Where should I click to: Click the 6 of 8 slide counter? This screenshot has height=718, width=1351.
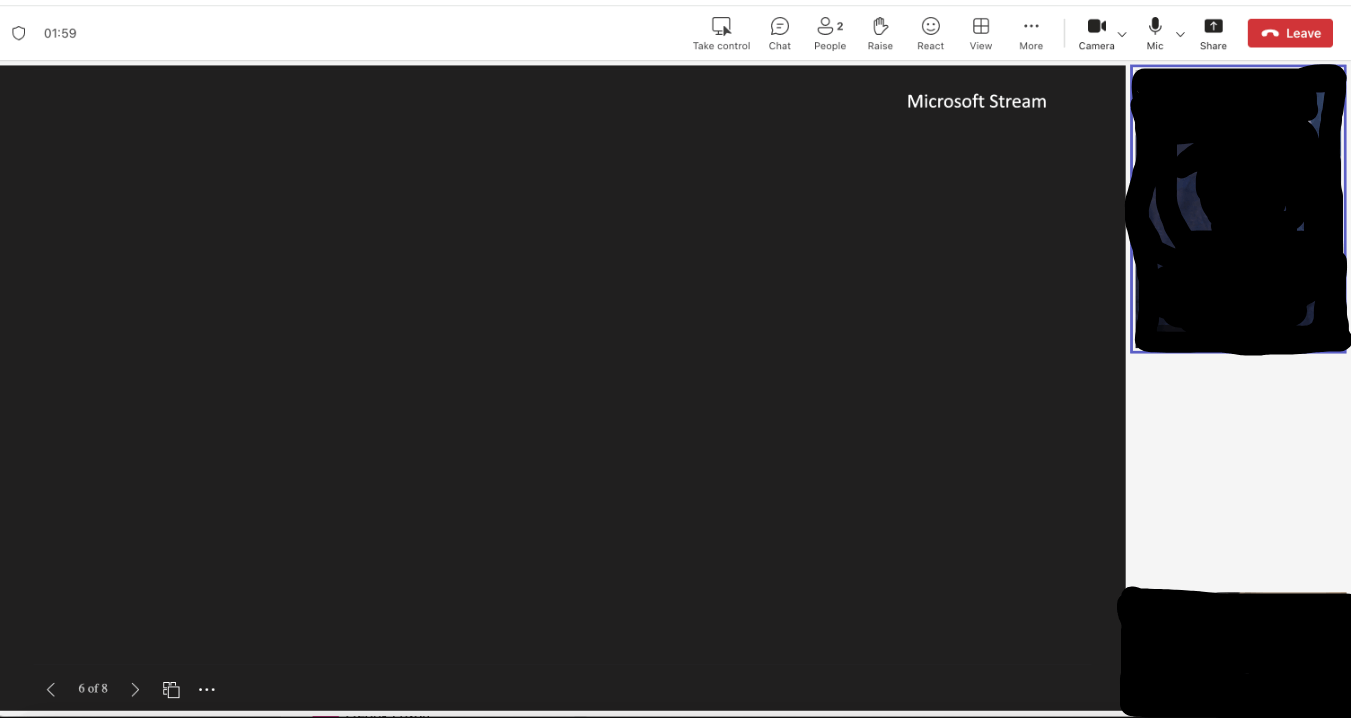[93, 689]
